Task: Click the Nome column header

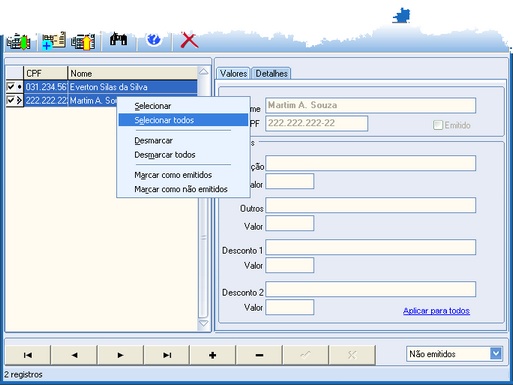Action: (133, 73)
